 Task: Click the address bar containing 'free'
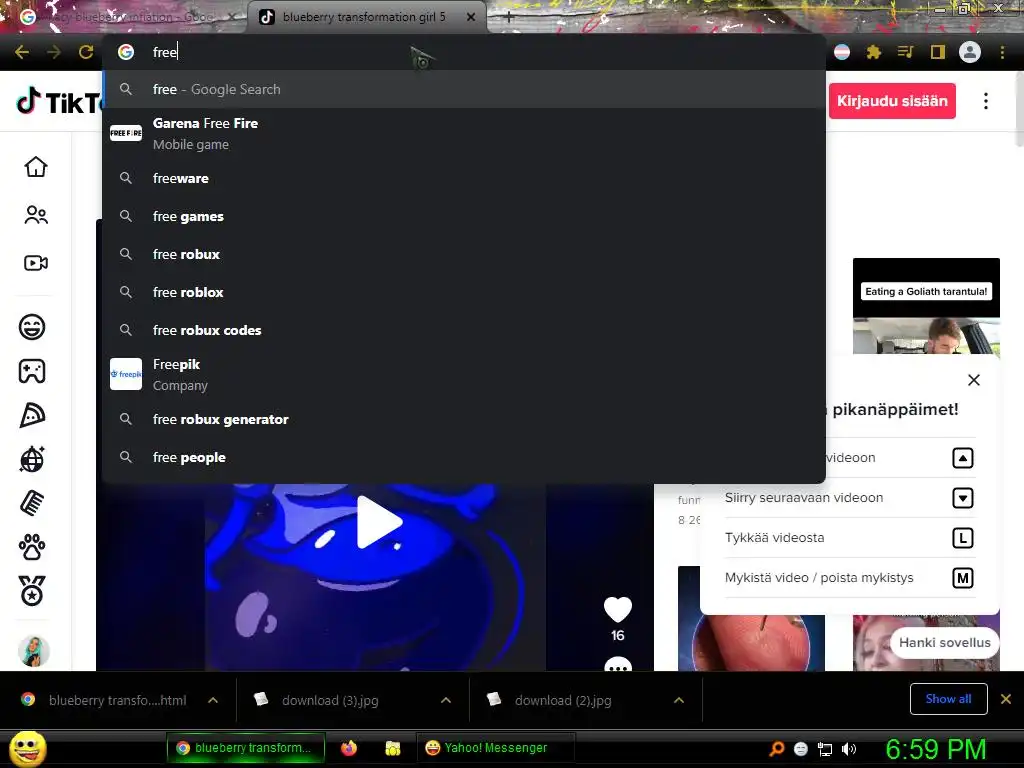464,52
